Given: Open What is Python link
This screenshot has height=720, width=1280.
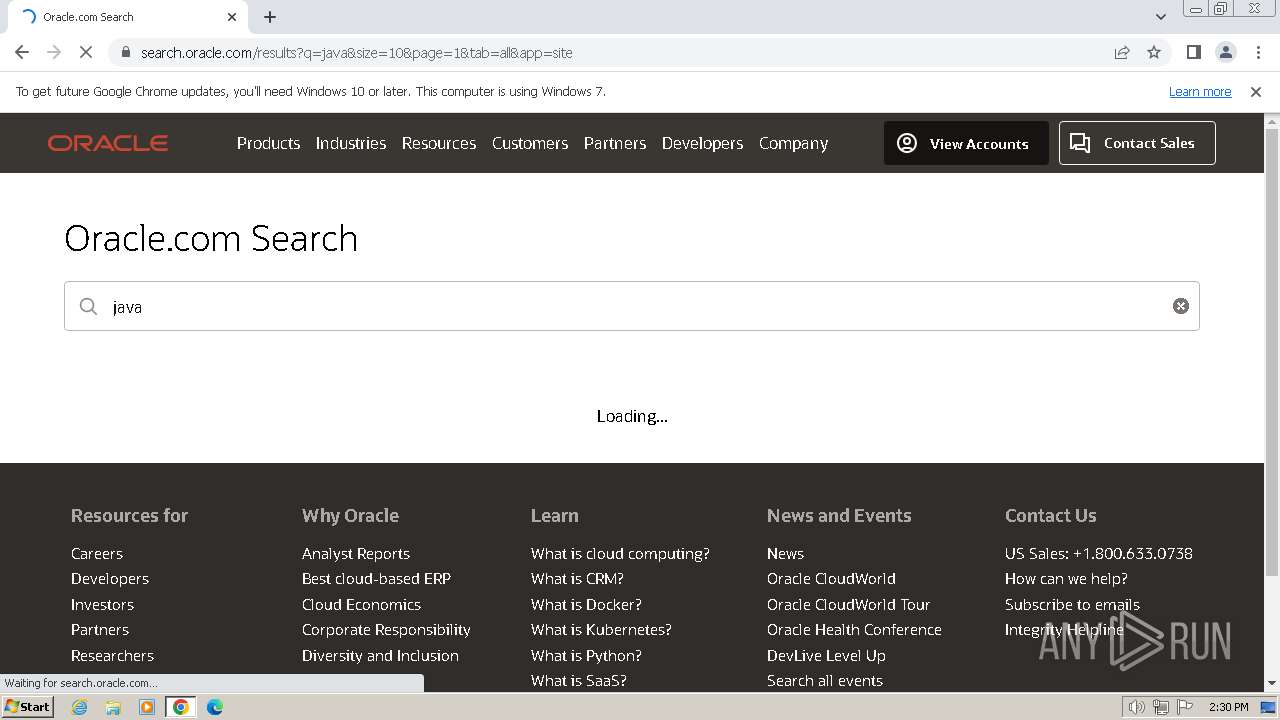Looking at the screenshot, I should coord(586,655).
